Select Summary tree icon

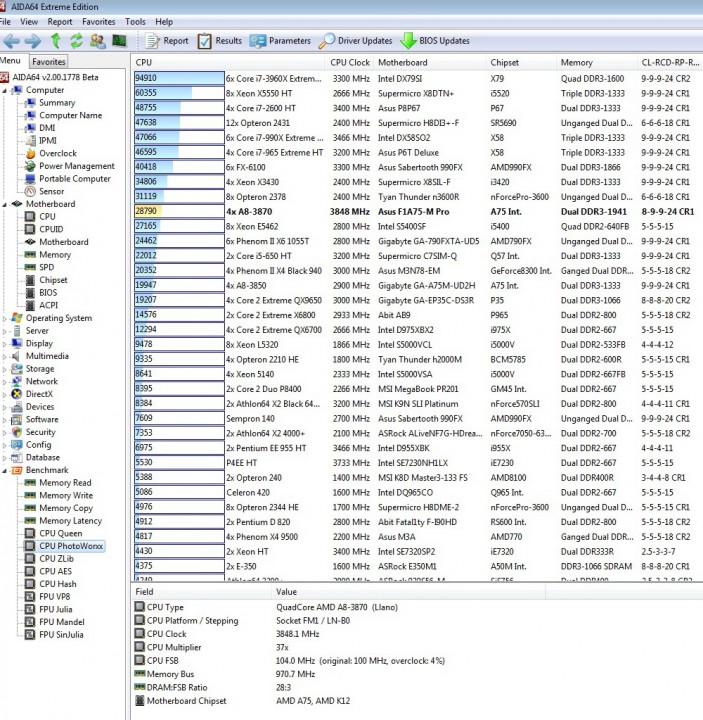30,102
